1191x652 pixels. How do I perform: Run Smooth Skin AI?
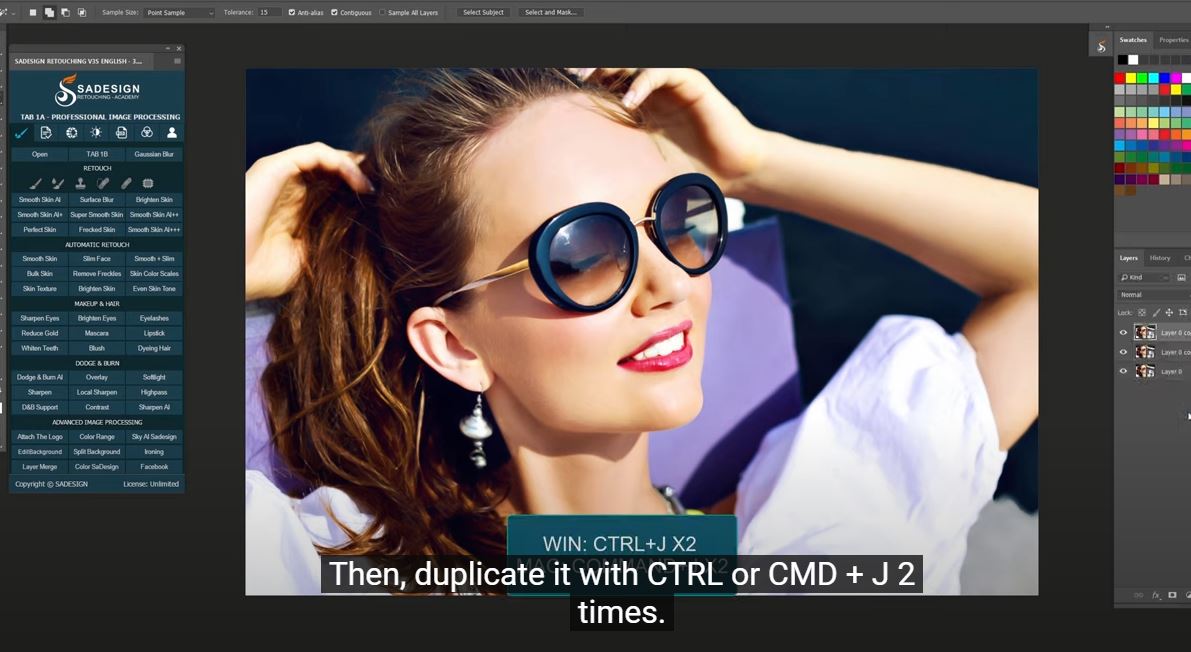(x=39, y=200)
